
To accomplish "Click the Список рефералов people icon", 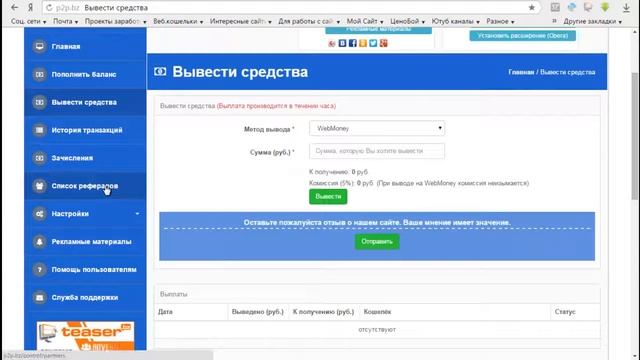I will [x=40, y=186].
